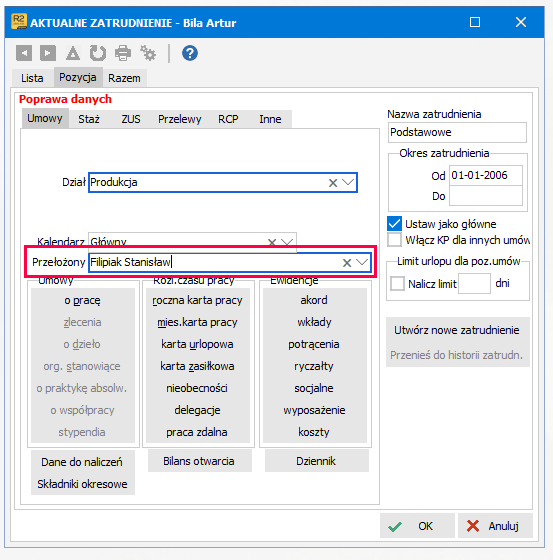The height and width of the screenshot is (560, 553).
Task: Open the Przelewy tab
Action: (x=180, y=119)
